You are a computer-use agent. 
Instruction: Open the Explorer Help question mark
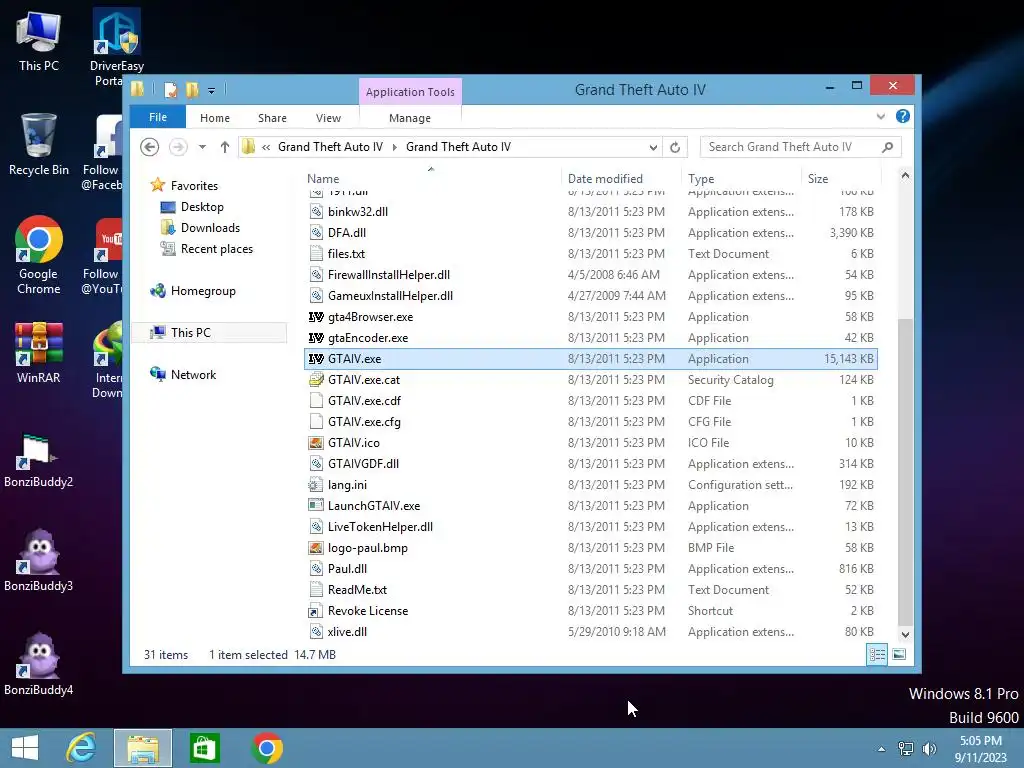(x=903, y=116)
